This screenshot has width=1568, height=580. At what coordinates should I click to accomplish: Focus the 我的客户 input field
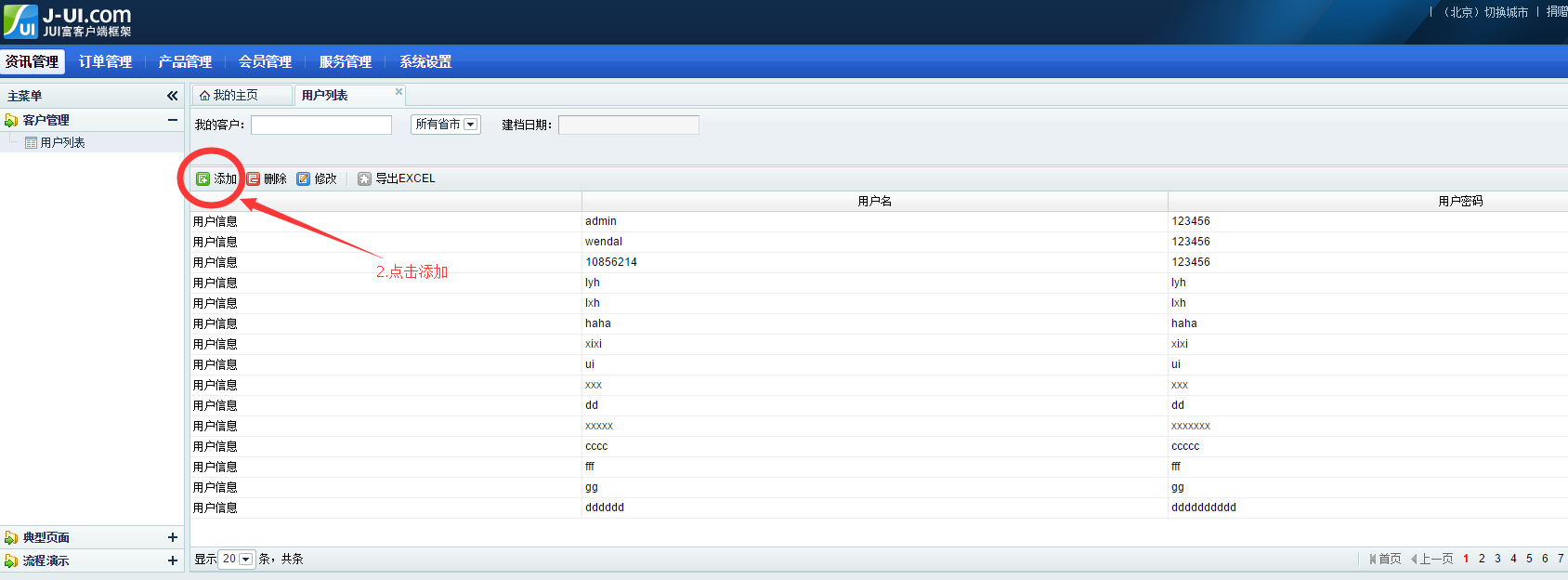(x=321, y=125)
